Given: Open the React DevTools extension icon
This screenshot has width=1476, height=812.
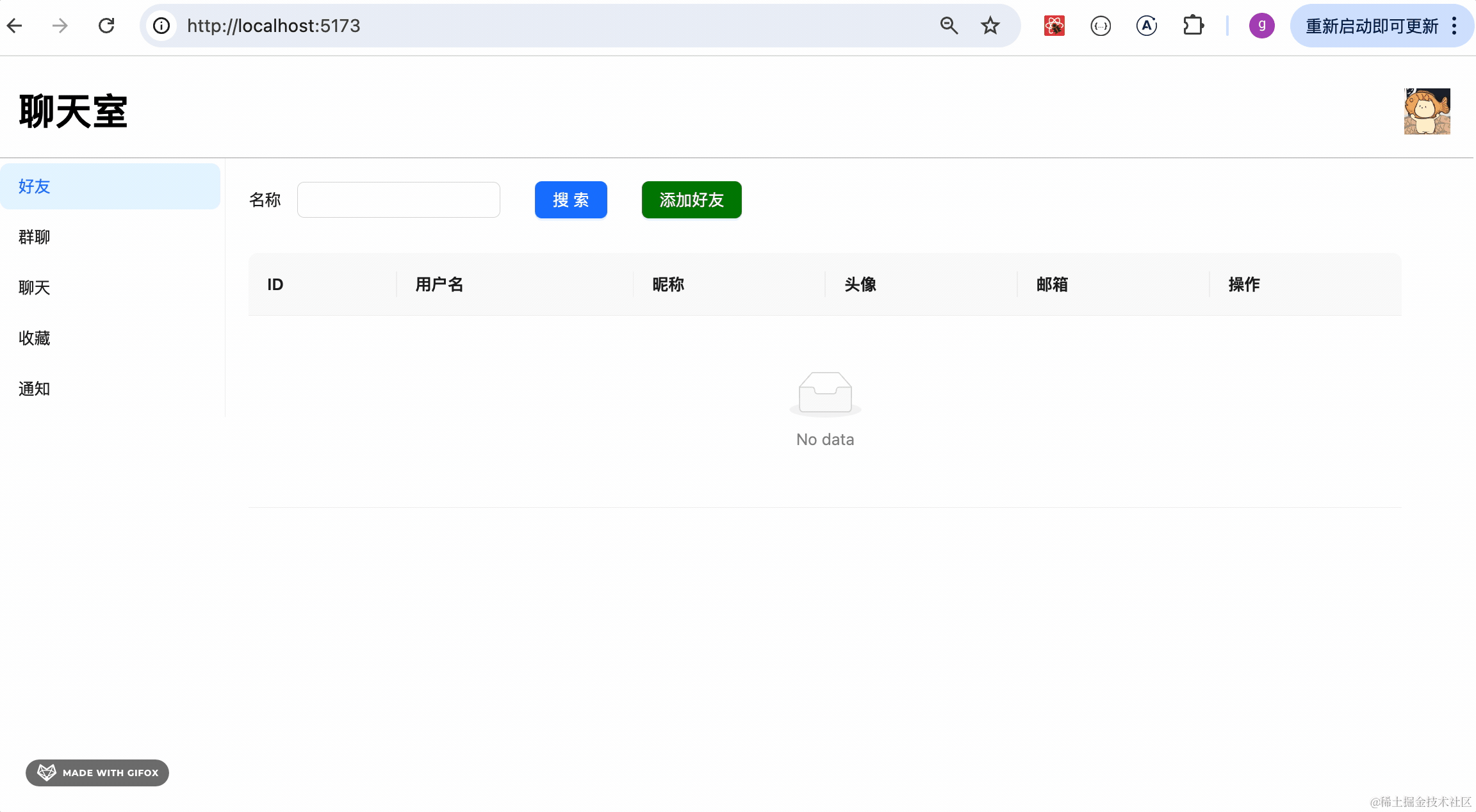Looking at the screenshot, I should [1054, 26].
